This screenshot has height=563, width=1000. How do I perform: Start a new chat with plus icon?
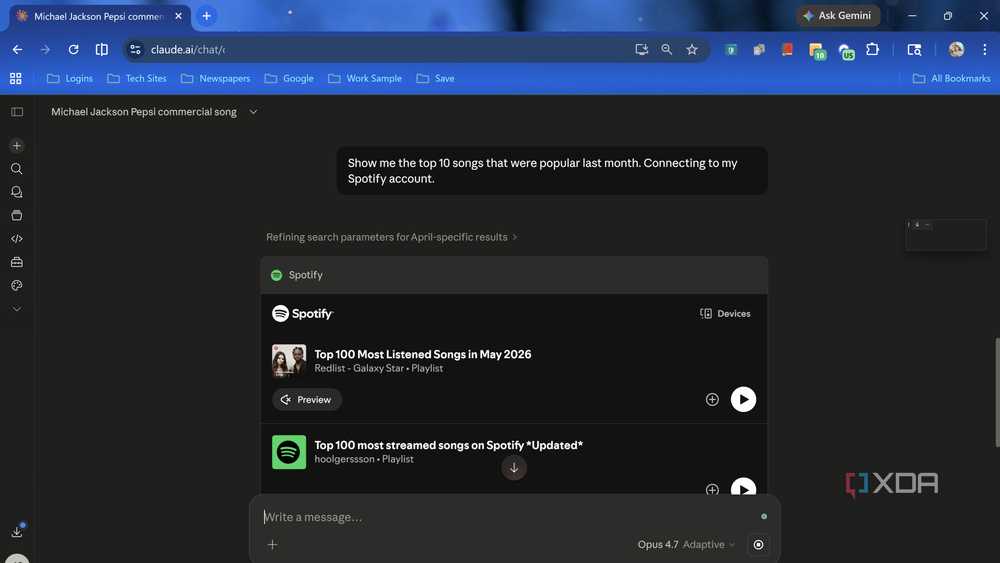[17, 145]
